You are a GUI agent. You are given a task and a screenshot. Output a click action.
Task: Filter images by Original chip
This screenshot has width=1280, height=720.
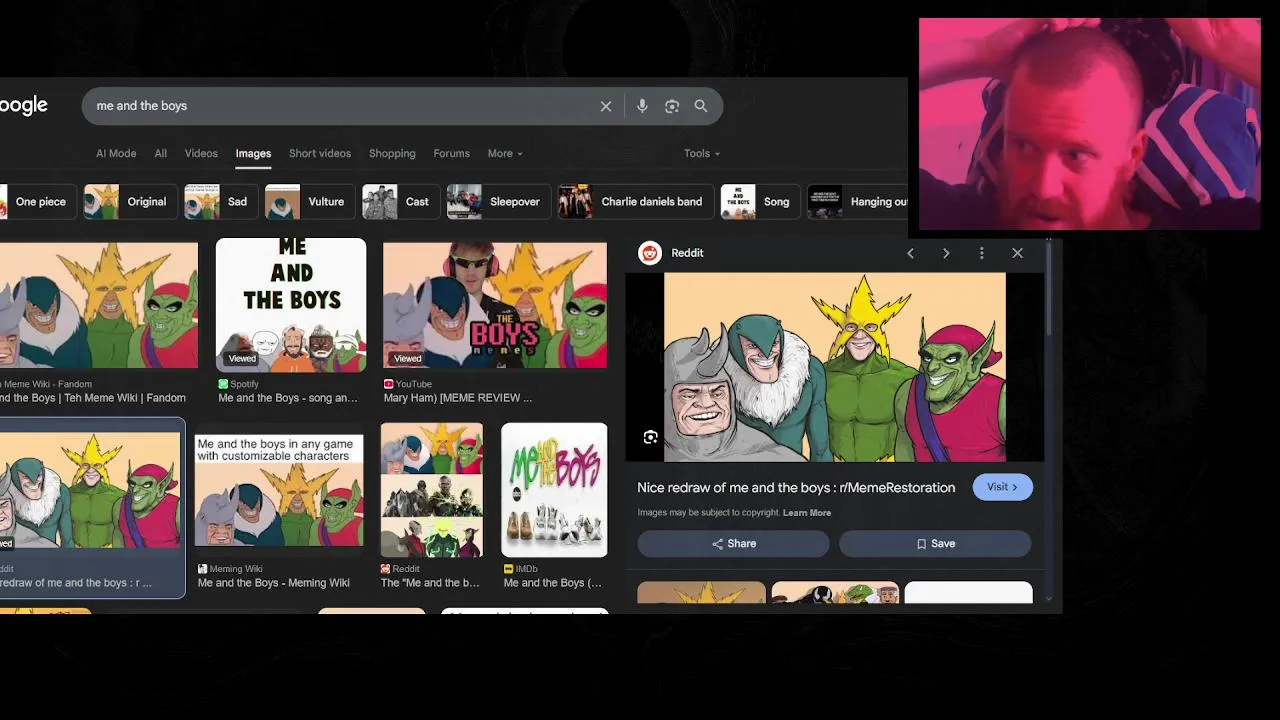coord(130,202)
